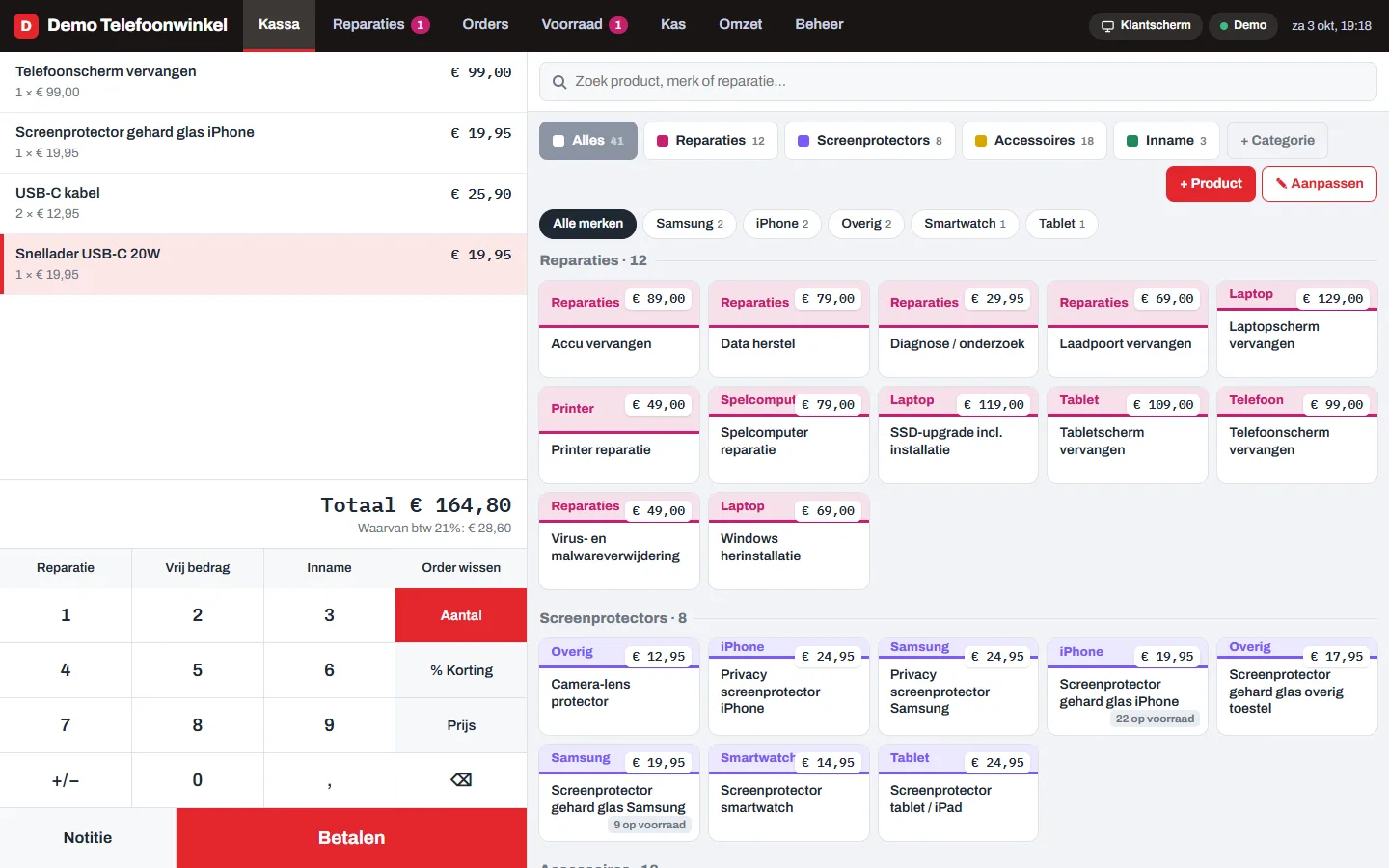This screenshot has width=1389, height=868.
Task: Click the search magnifier icon
Action: (x=559, y=82)
